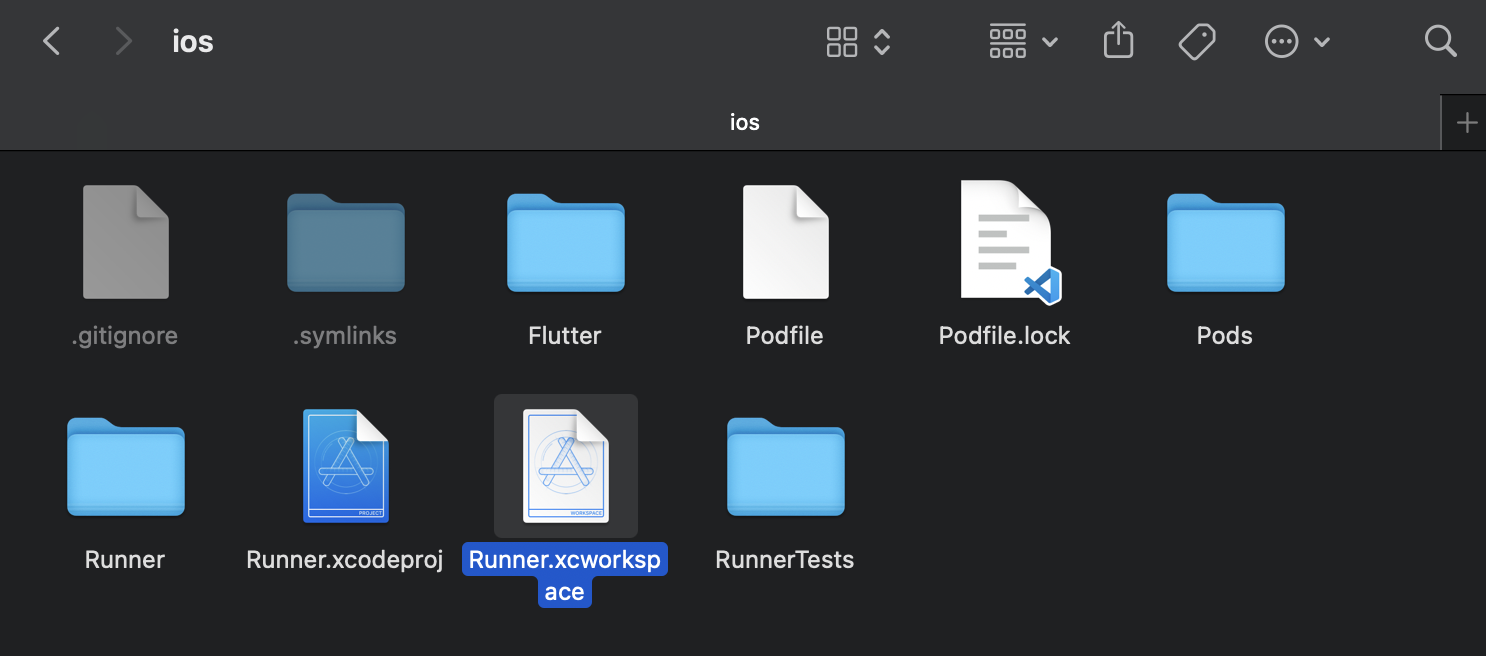Click the Runner.xcodeproj file name
1486x656 pixels.
coord(345,560)
